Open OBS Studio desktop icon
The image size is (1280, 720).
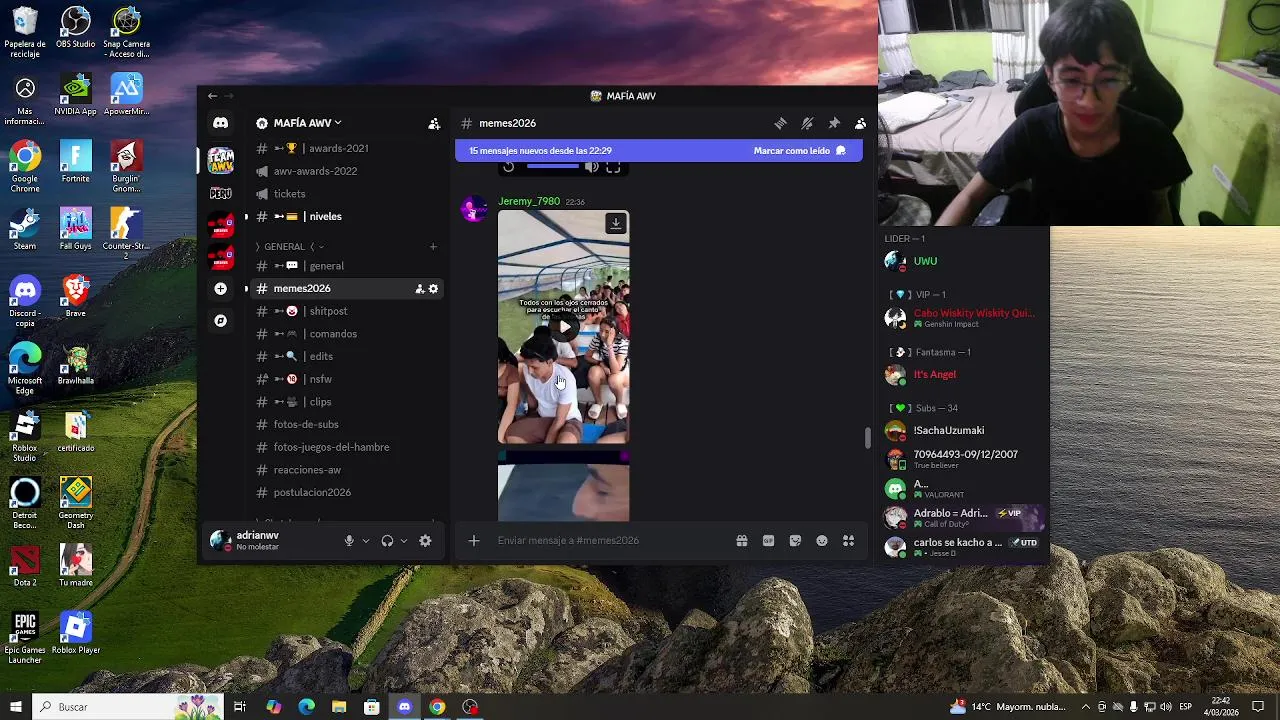click(75, 28)
